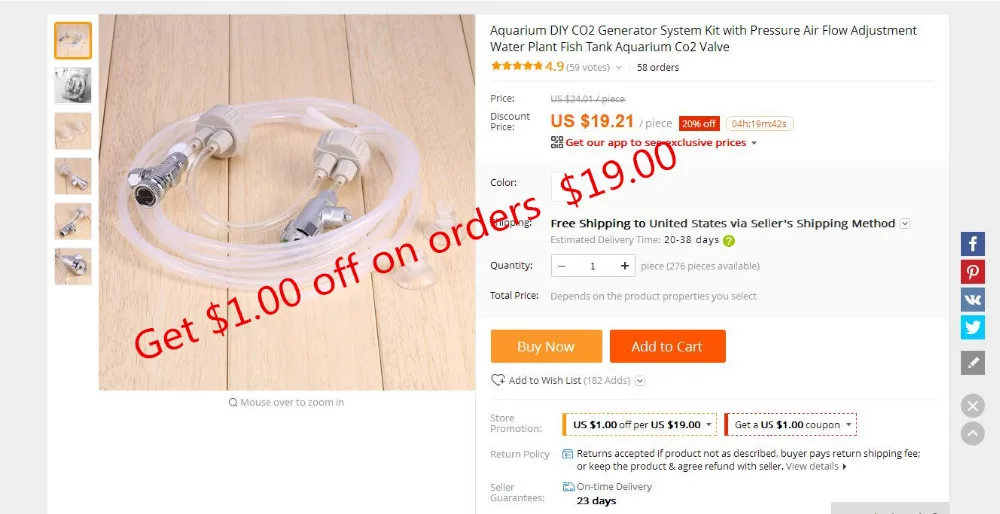
Task: Click the Buy Now button
Action: click(x=546, y=346)
